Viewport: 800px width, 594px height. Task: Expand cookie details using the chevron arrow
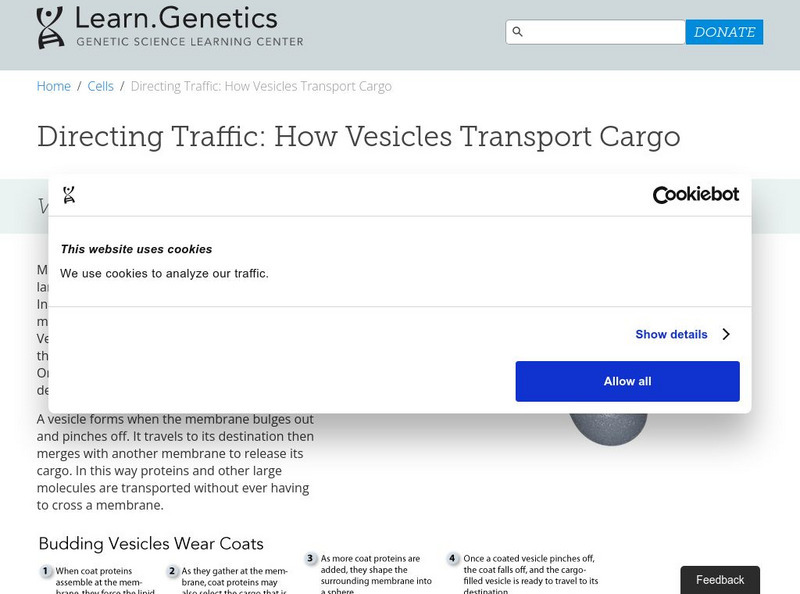726,334
